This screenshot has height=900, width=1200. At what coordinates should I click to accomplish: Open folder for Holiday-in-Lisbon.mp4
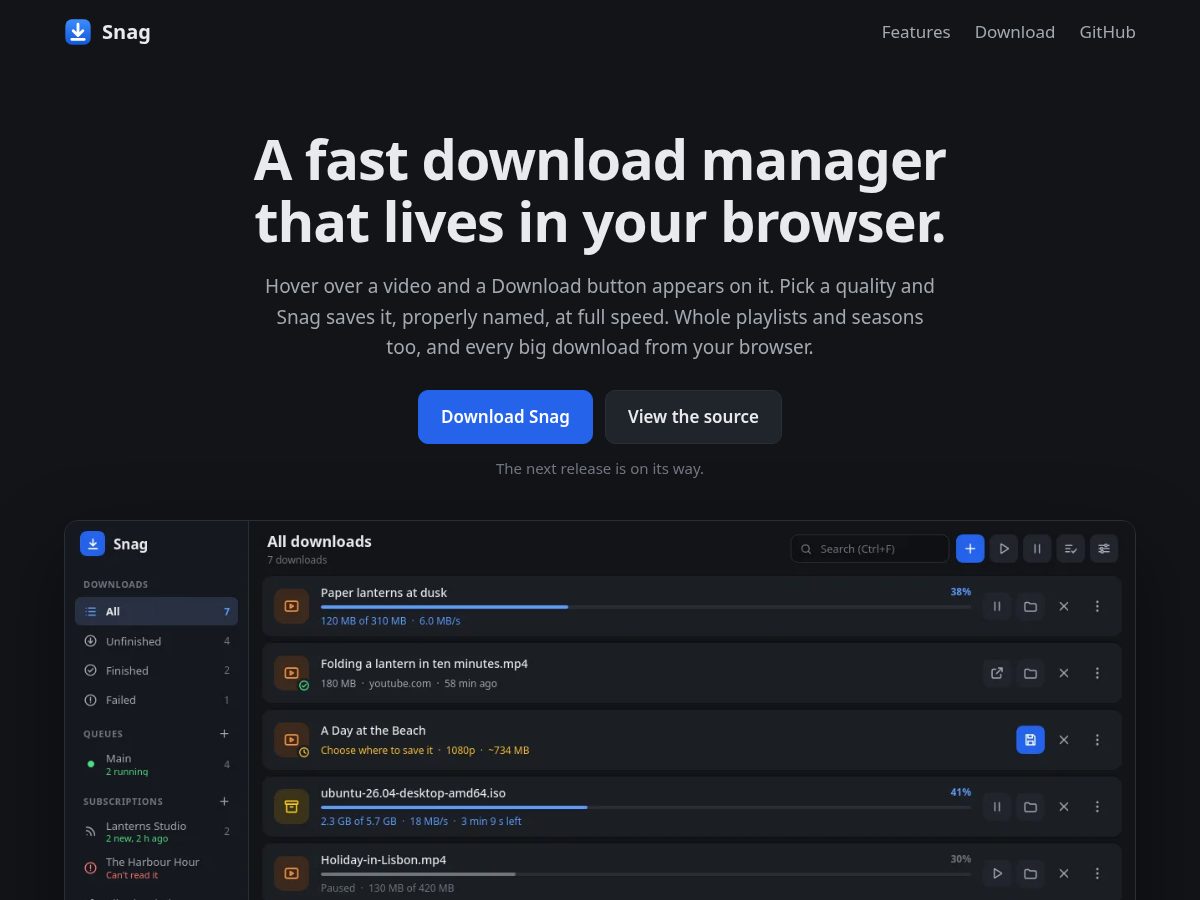[1030, 874]
